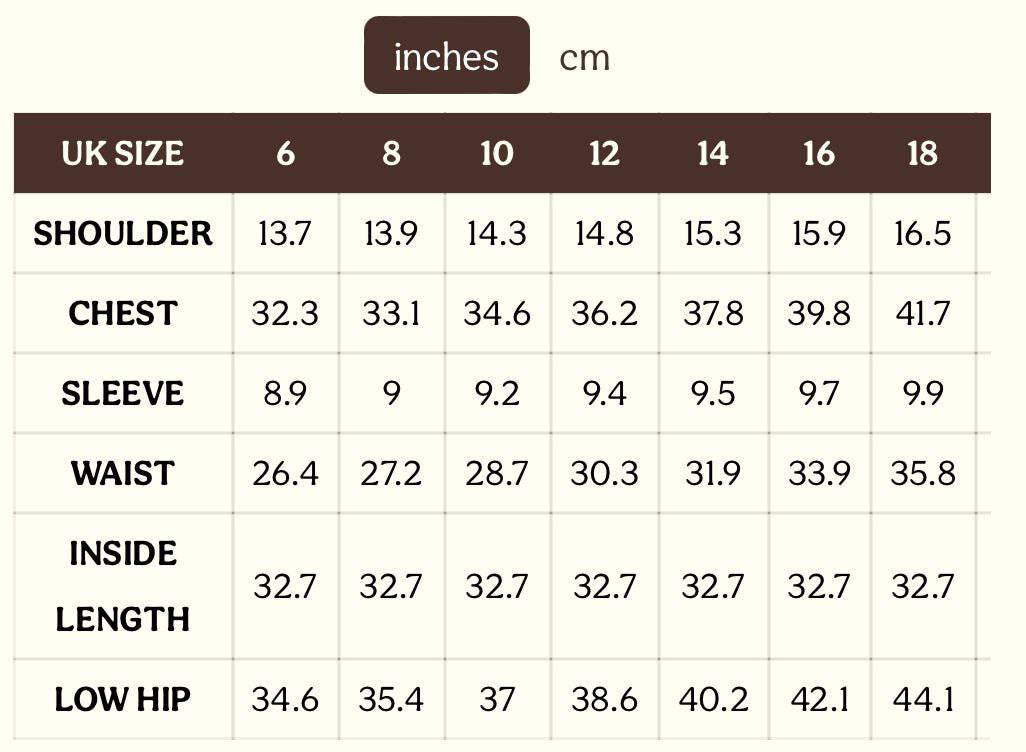Select the UK size 10 column header
The height and width of the screenshot is (752, 1026).
(496, 153)
